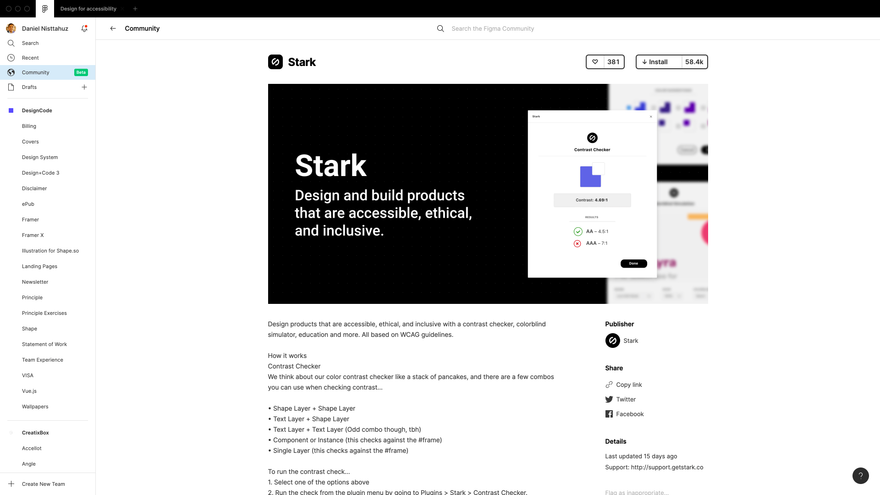This screenshot has width=880, height=495.
Task: Focus the Search the Figma Community field
Action: pos(492,29)
